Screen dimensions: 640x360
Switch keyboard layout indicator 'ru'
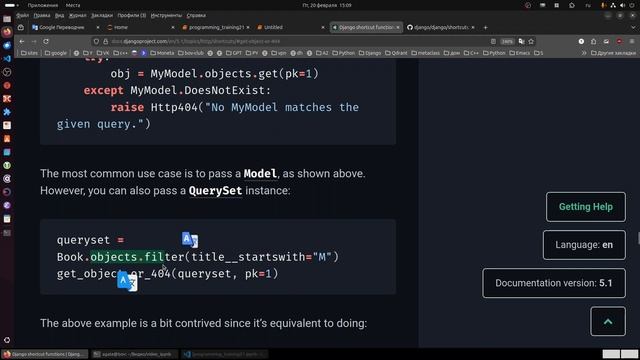tap(588, 5)
